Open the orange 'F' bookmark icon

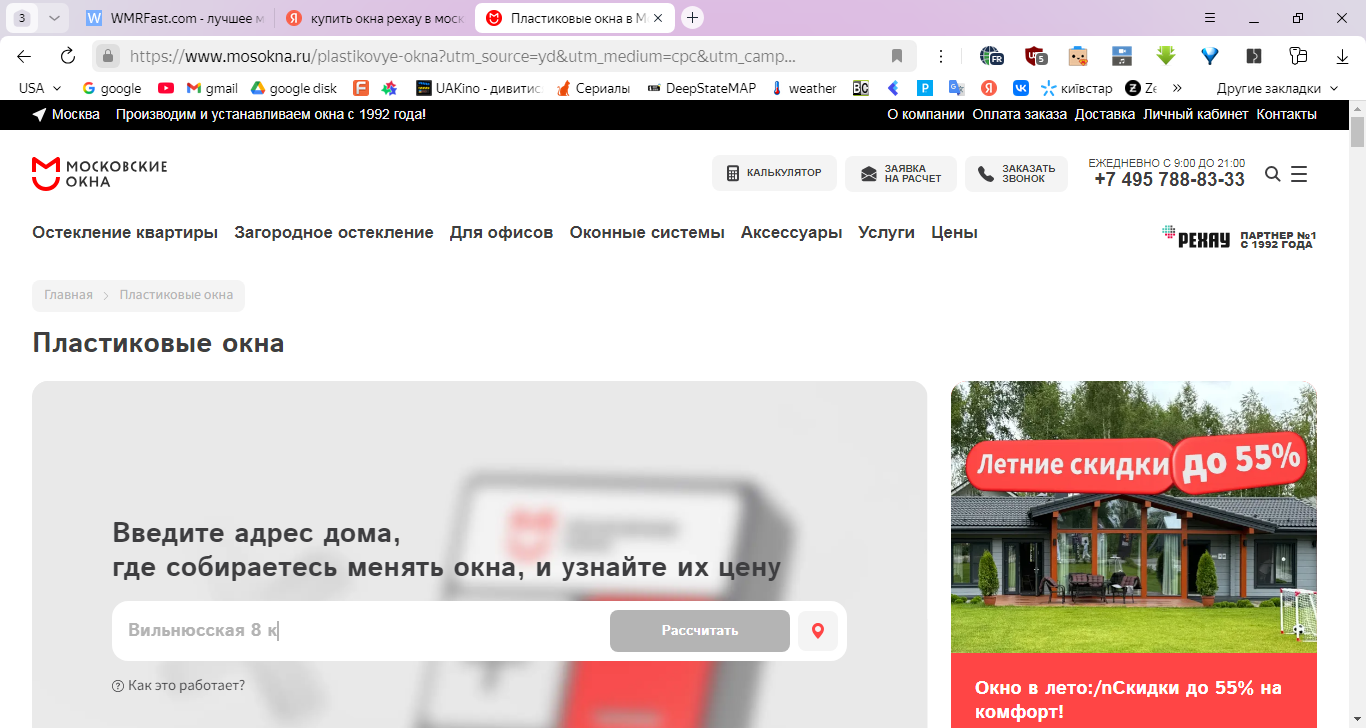pyautogui.click(x=361, y=88)
